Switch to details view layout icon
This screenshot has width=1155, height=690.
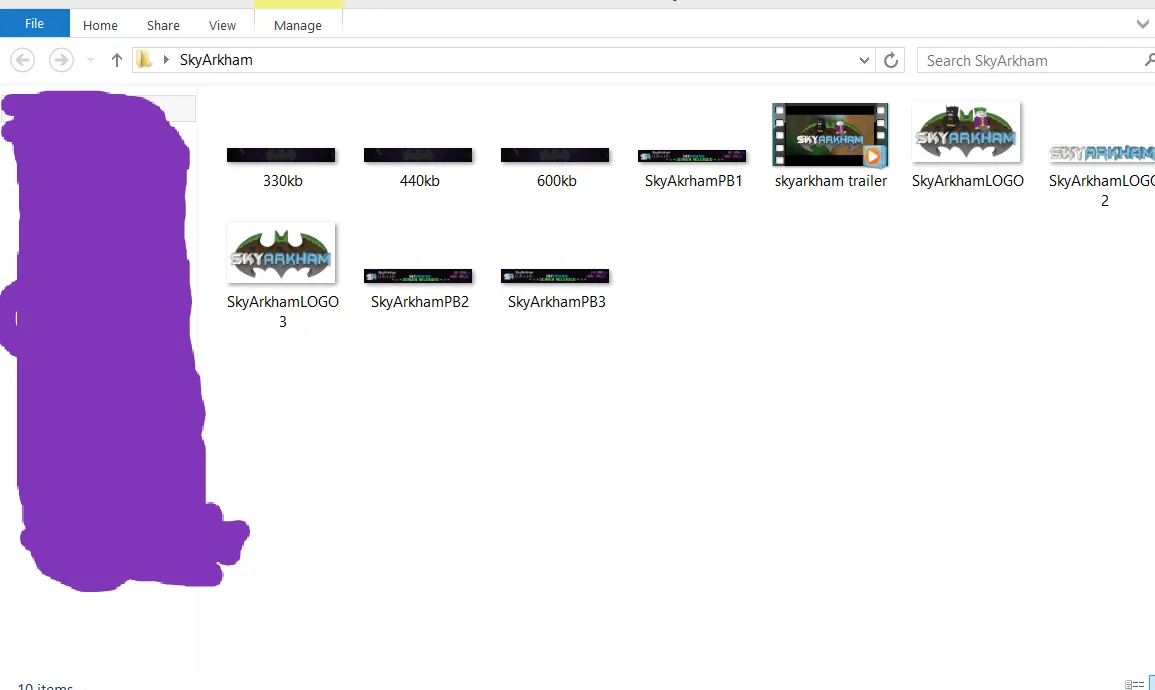tap(1134, 684)
